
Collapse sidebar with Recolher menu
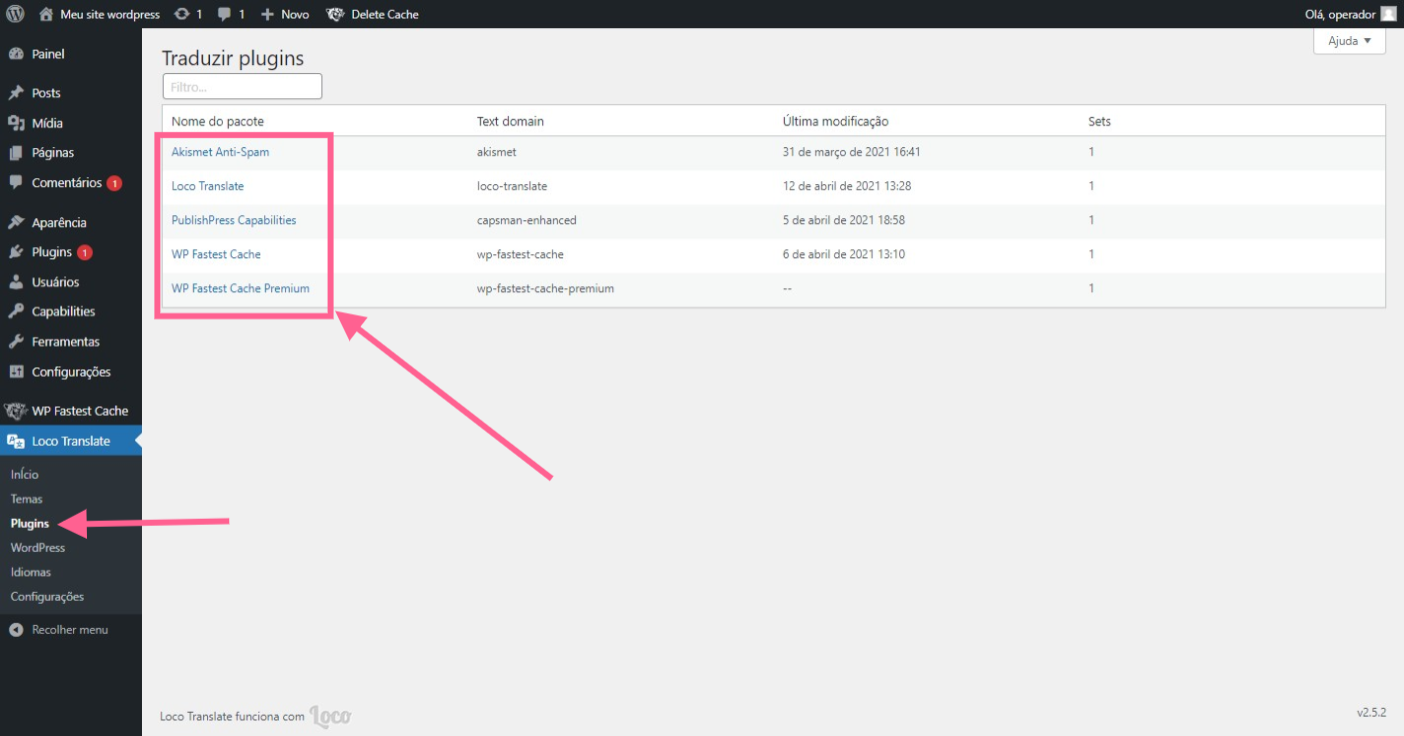pos(70,630)
